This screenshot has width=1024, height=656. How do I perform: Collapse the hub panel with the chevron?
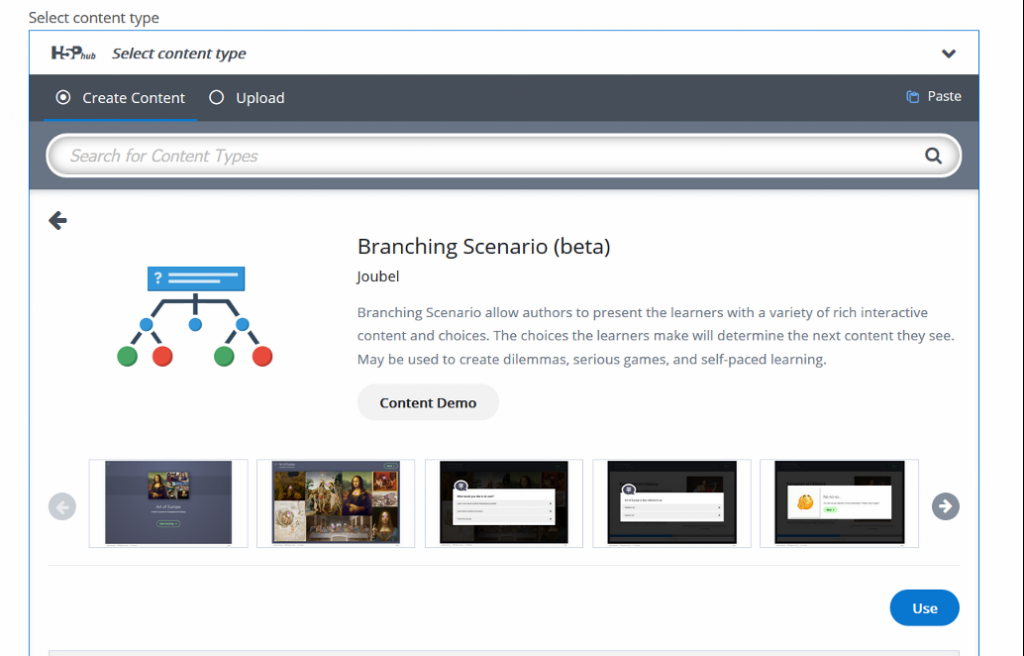948,54
